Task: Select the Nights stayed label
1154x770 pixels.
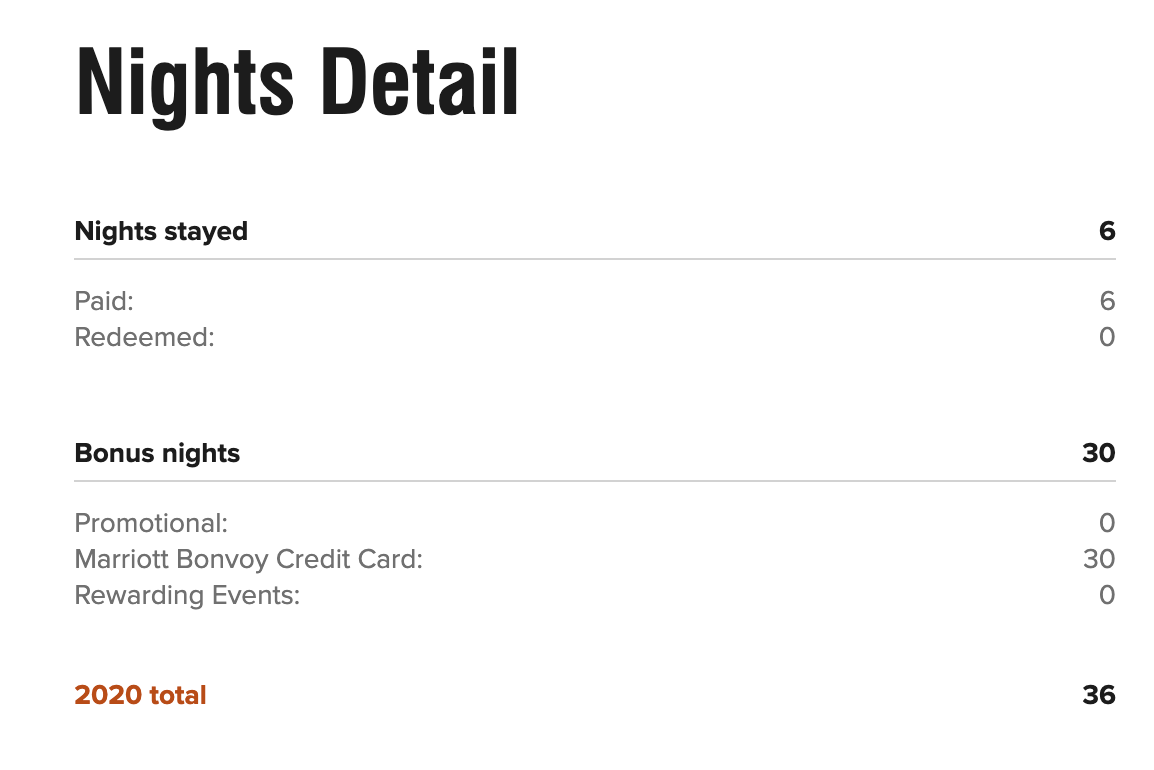Action: point(161,232)
